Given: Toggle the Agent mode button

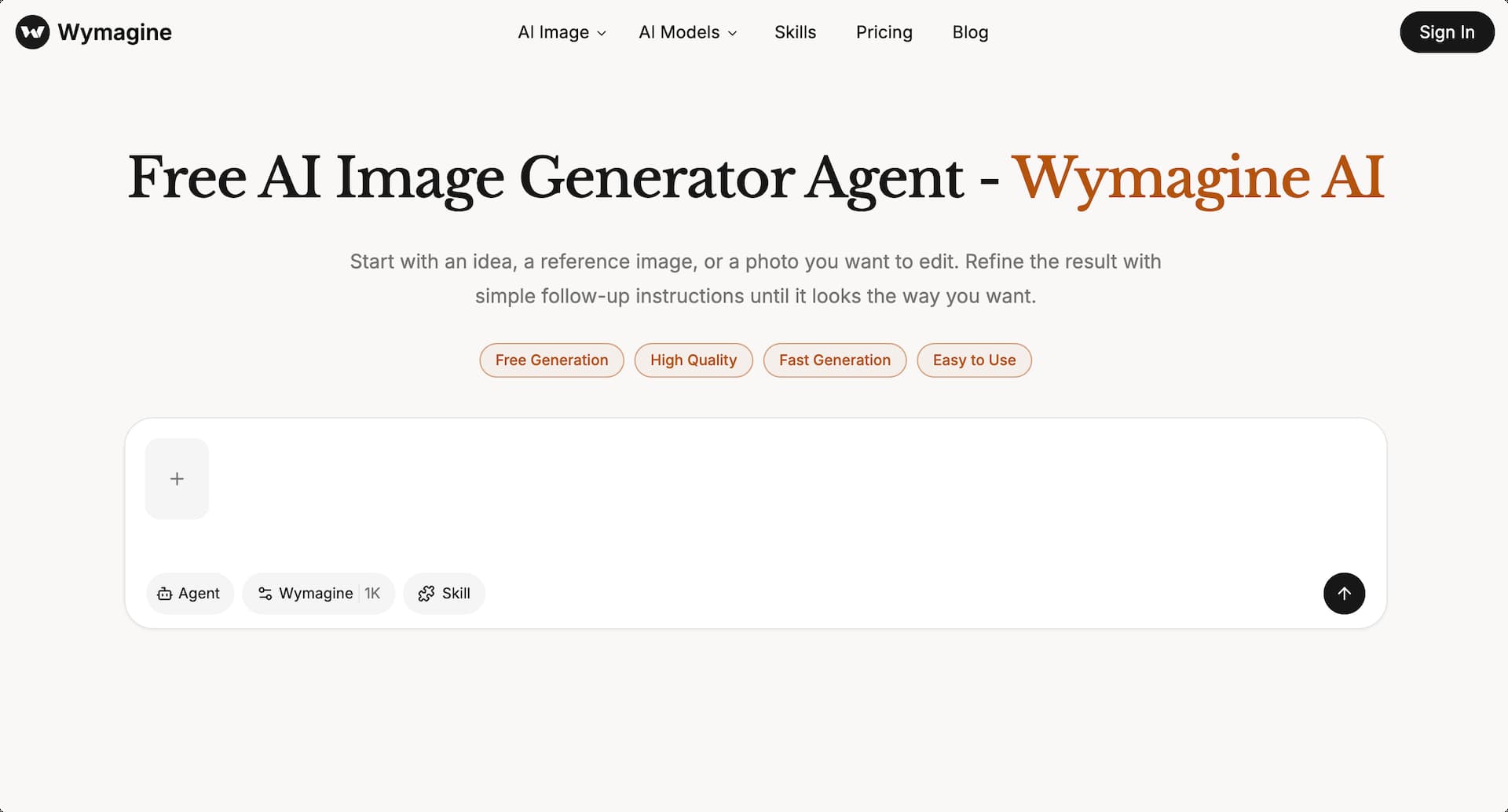Looking at the screenshot, I should (x=189, y=593).
